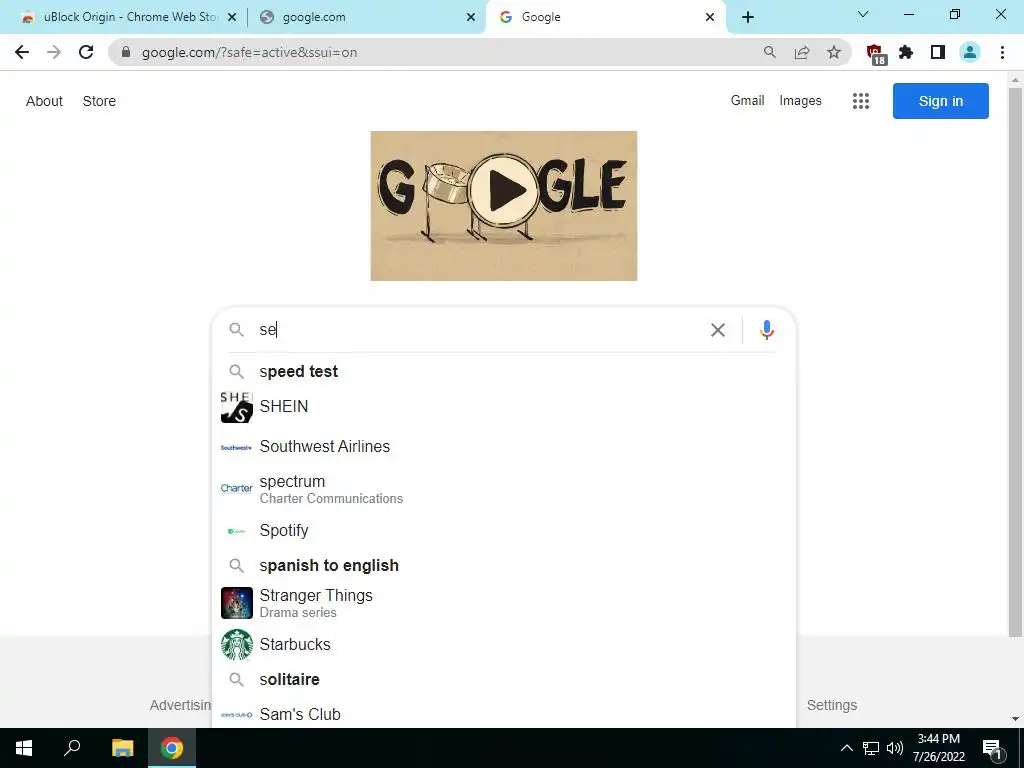Bookmark this tab with the star icon
This screenshot has height=768, width=1024.
[x=834, y=52]
